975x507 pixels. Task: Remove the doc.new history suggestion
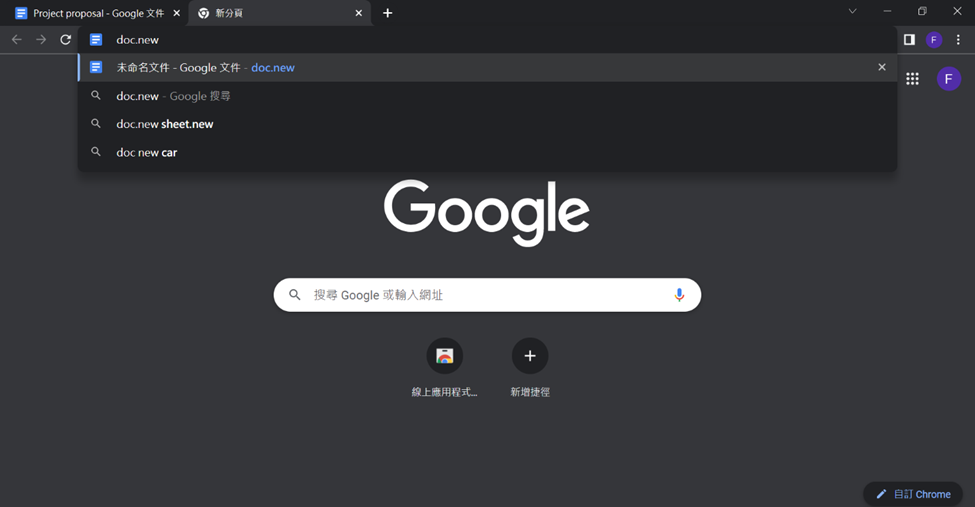(882, 67)
